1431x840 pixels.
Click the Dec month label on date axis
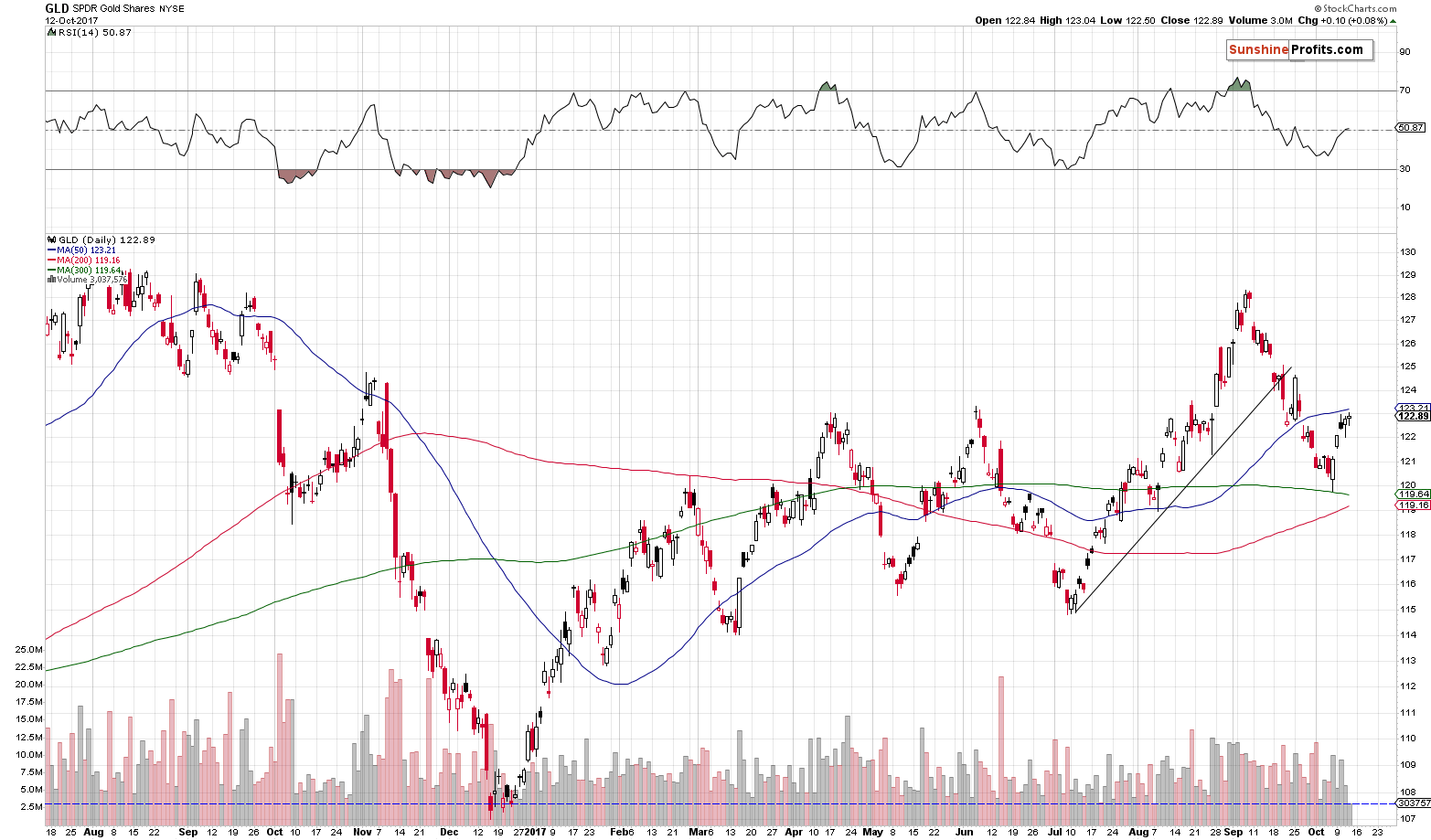coord(448,833)
